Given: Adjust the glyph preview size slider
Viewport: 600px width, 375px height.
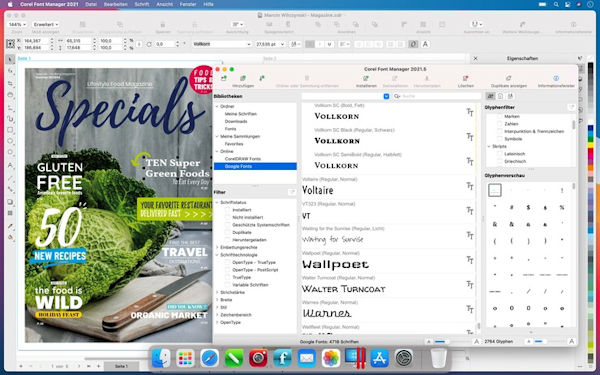Looking at the screenshot, I should click(550, 341).
